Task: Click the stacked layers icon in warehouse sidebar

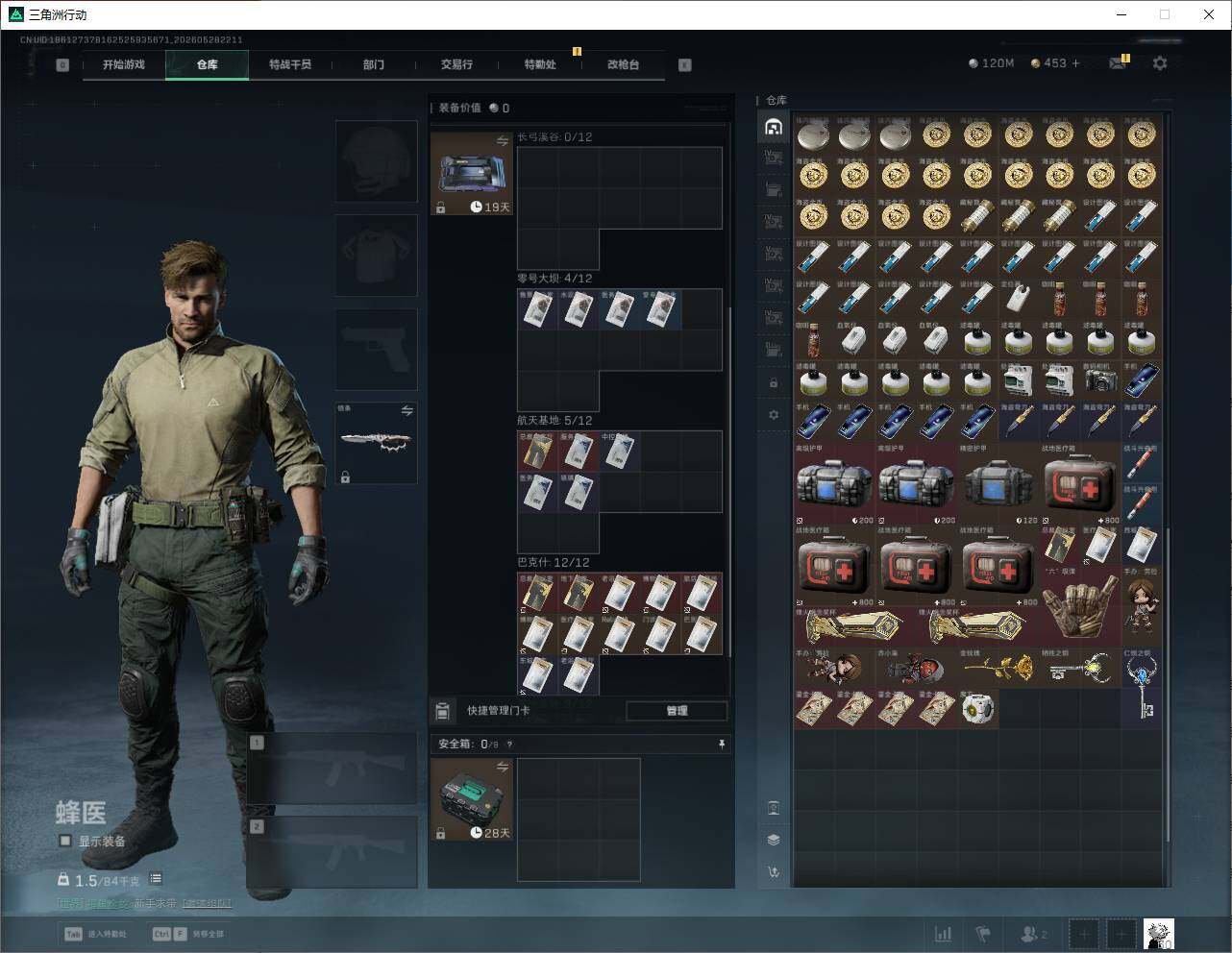Action: click(x=774, y=840)
